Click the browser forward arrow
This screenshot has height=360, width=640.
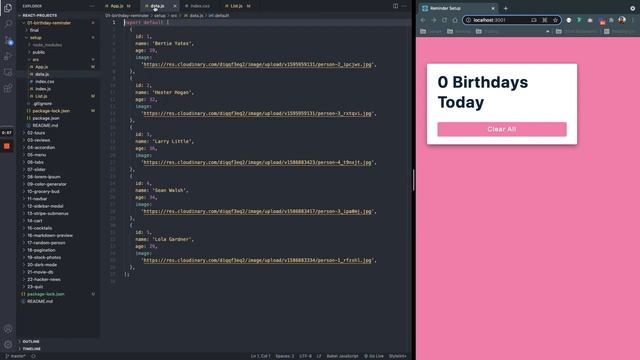(433, 20)
